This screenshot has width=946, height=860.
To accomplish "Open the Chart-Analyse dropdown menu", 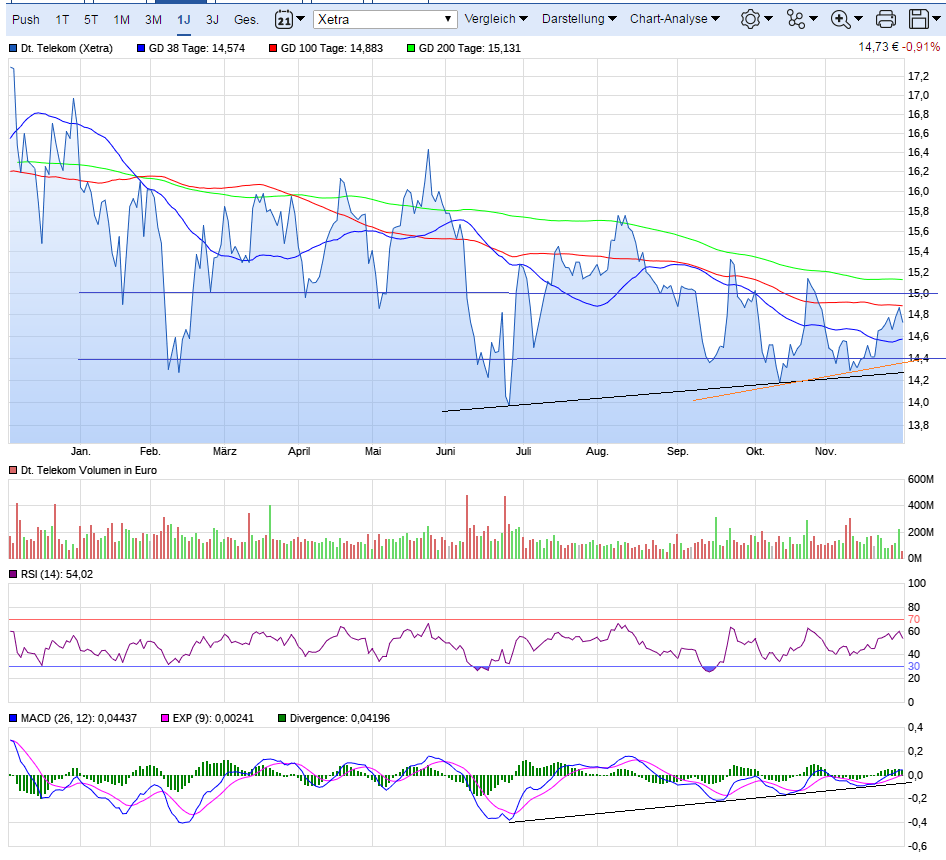I will coord(675,19).
